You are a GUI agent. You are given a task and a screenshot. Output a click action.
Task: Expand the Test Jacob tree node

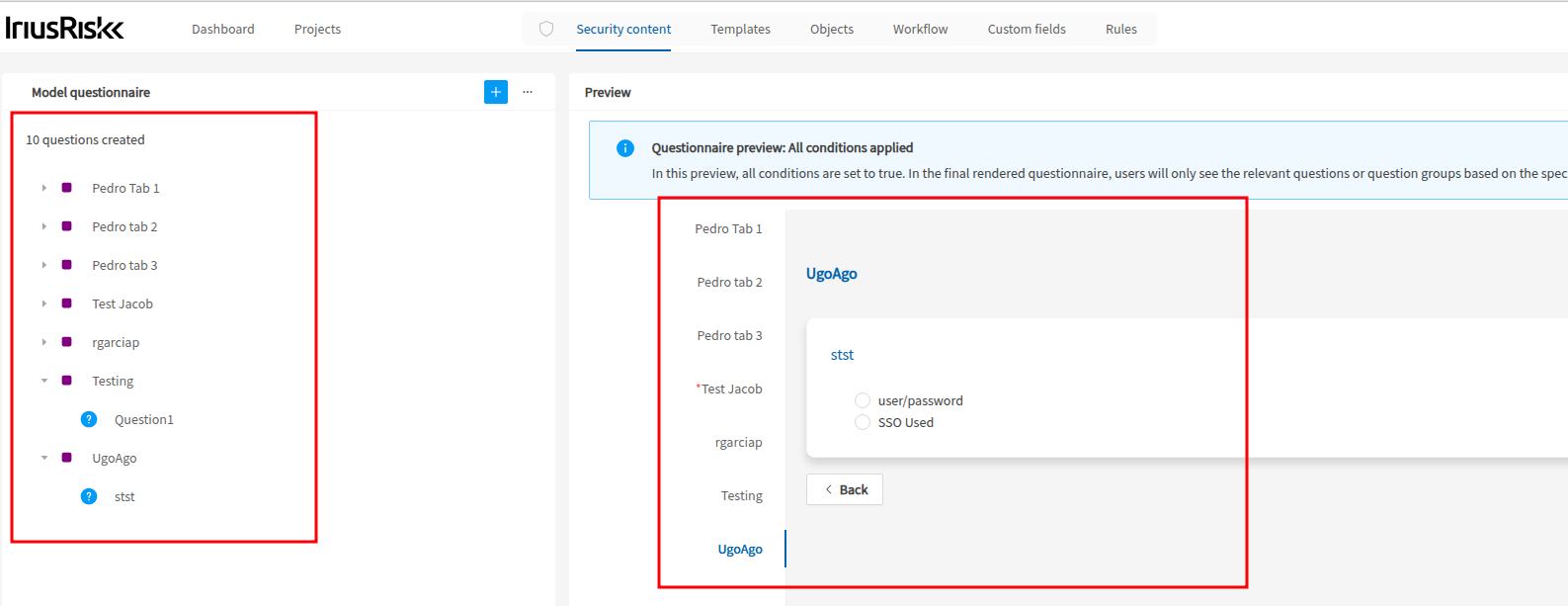coord(44,303)
